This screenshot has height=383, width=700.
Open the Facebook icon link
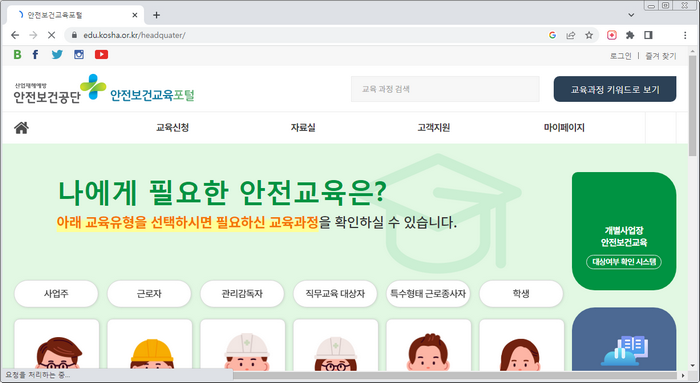pyautogui.click(x=35, y=54)
